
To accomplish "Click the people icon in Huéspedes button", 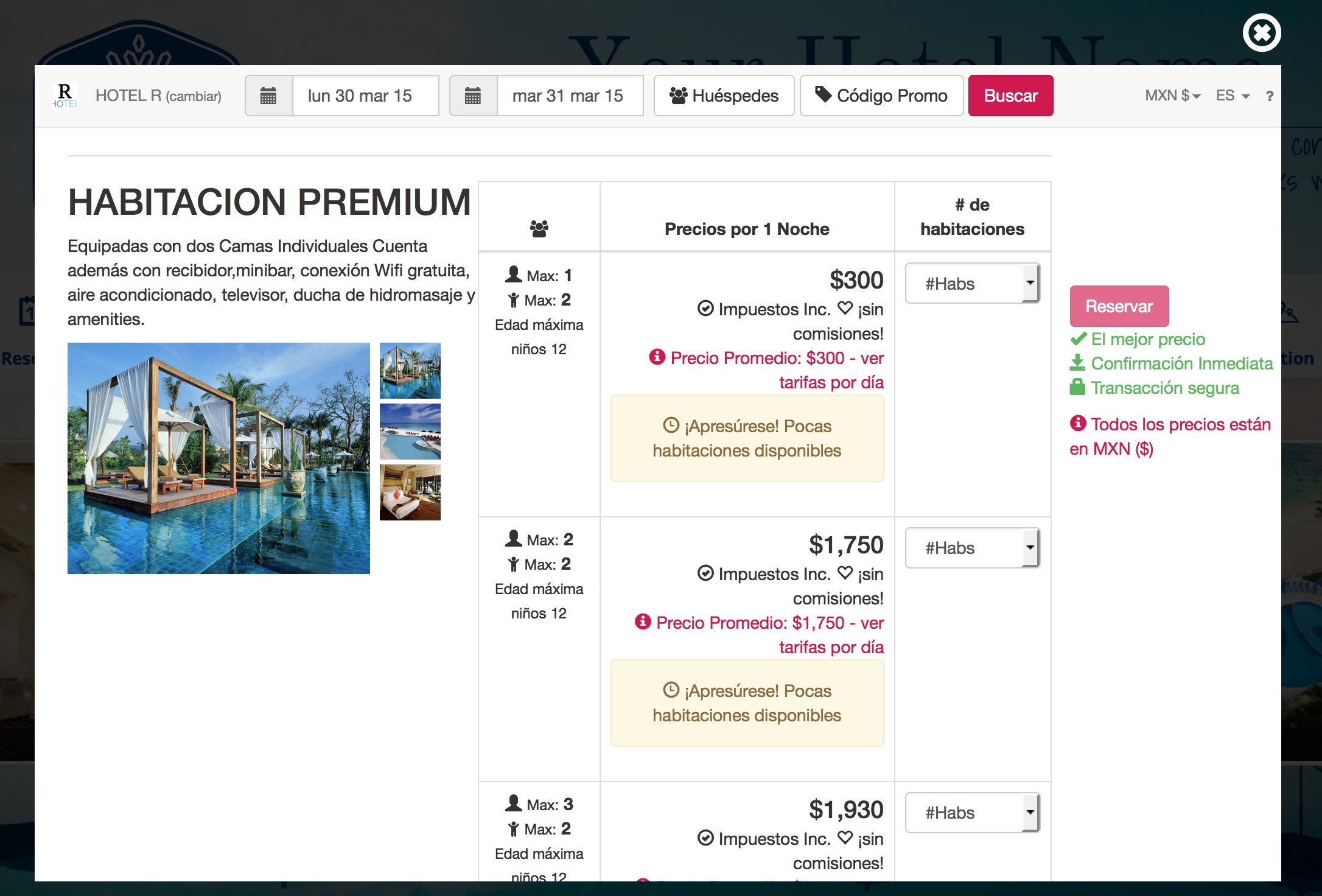I will point(678,95).
